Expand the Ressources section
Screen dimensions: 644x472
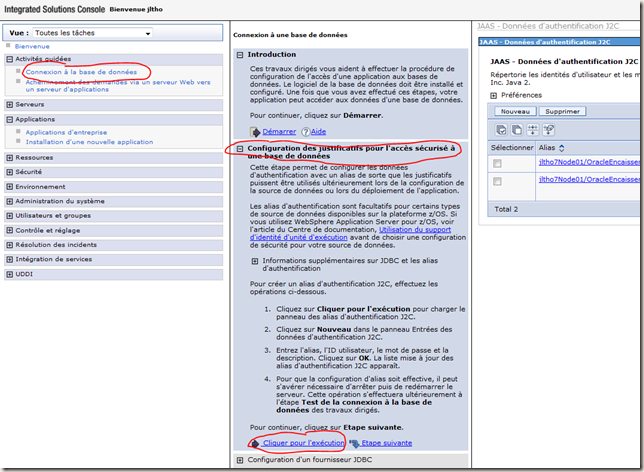point(10,158)
